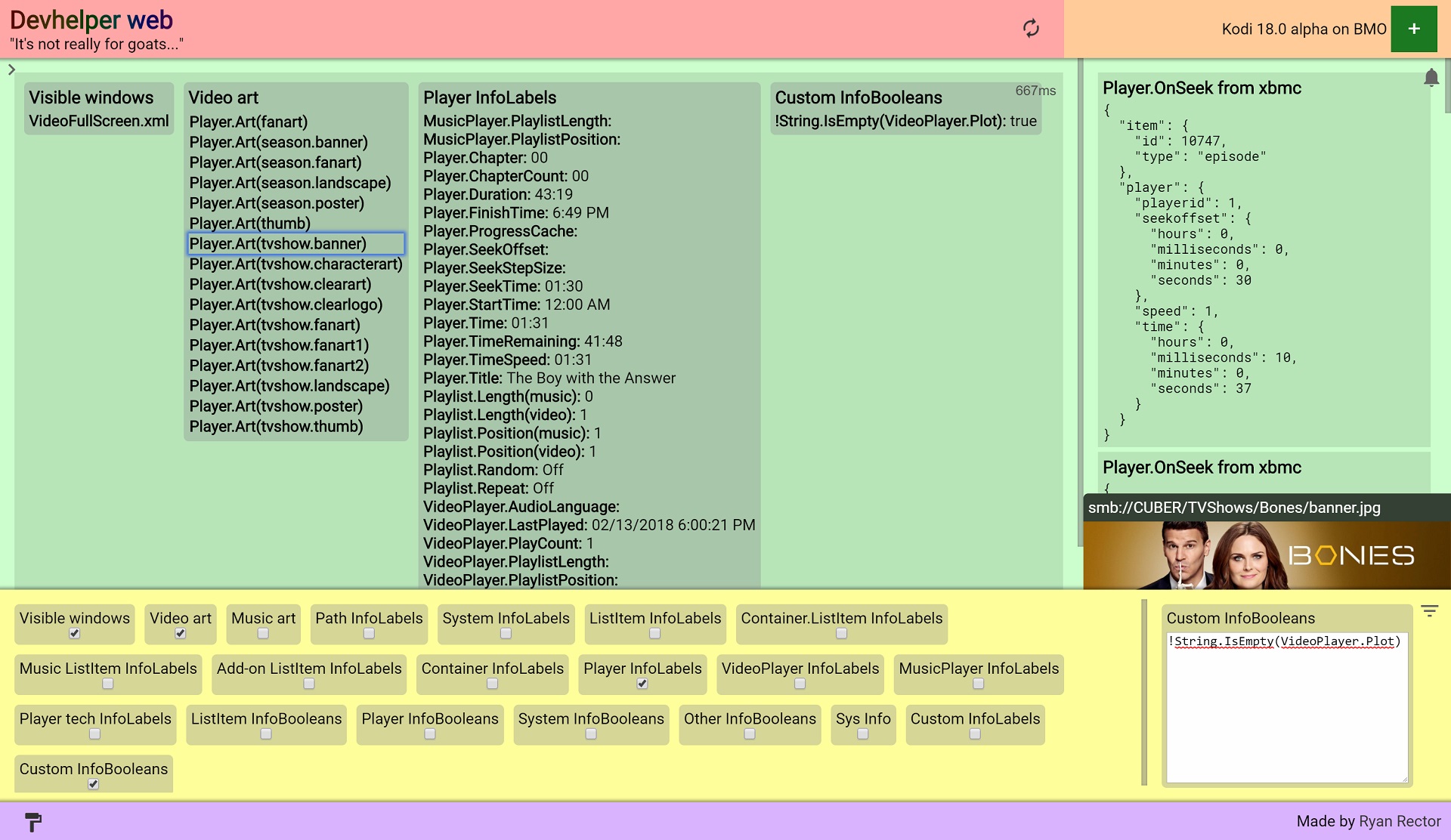
Task: Disable the Player InfoLabels checkbox
Action: pyautogui.click(x=642, y=684)
